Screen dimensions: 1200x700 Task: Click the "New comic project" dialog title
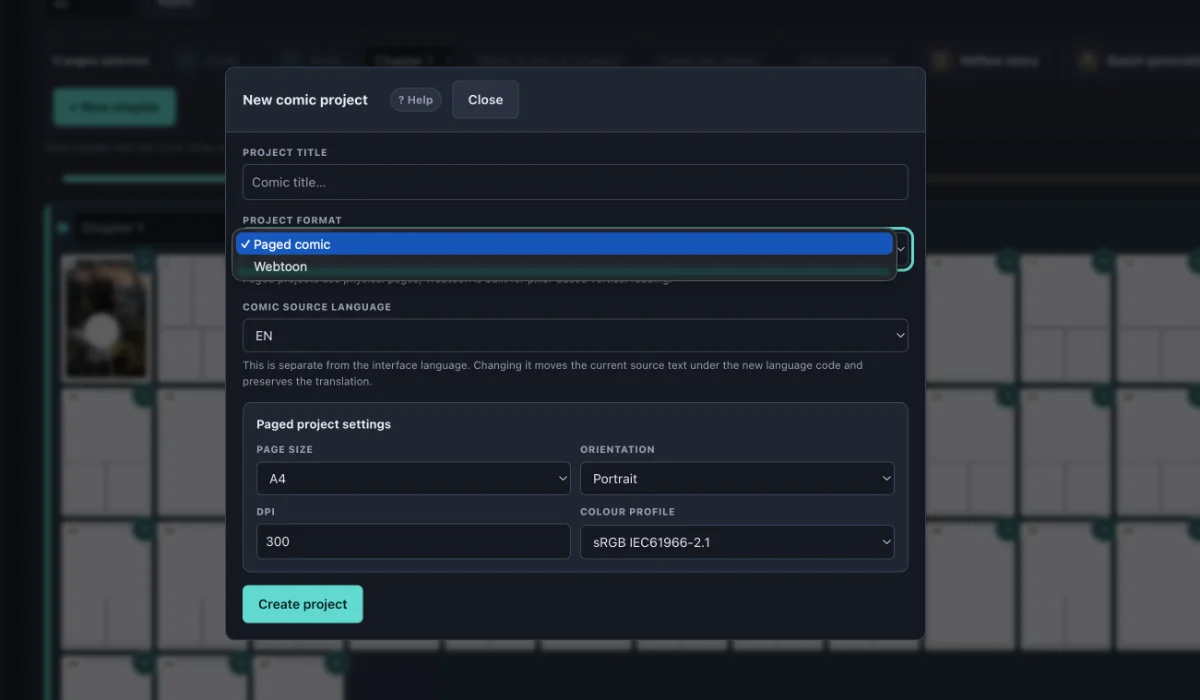coord(305,100)
